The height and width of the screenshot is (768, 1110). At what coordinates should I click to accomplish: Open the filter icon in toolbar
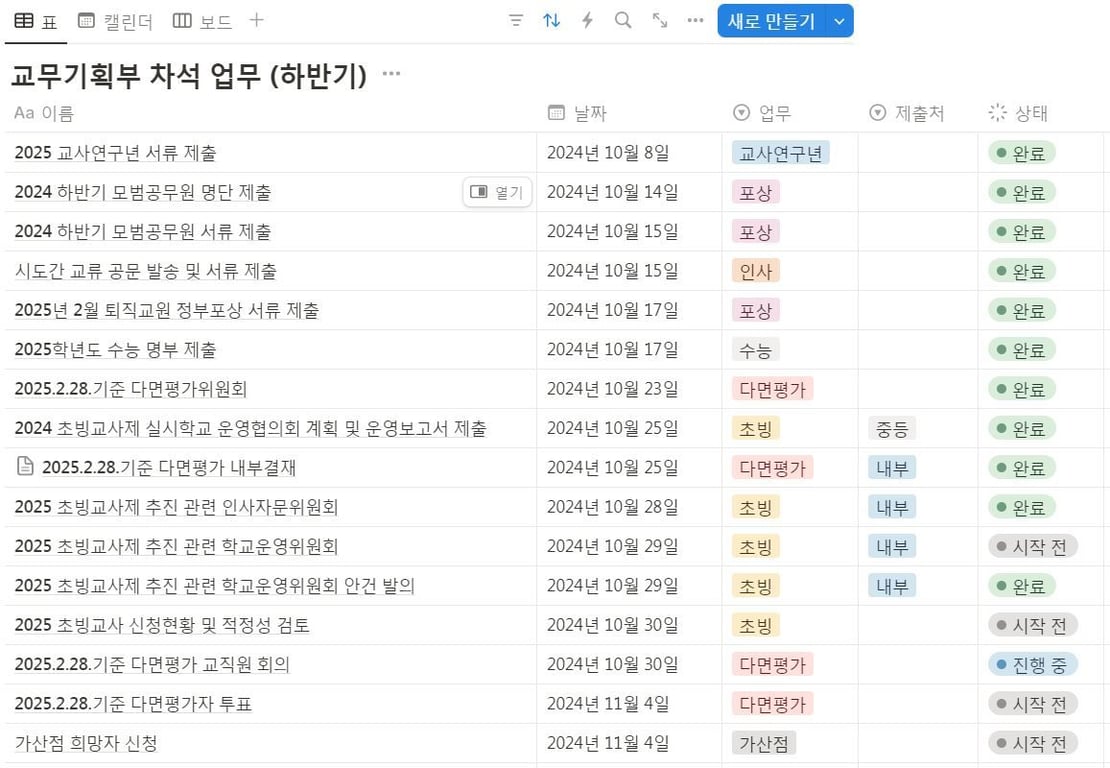tap(516, 21)
